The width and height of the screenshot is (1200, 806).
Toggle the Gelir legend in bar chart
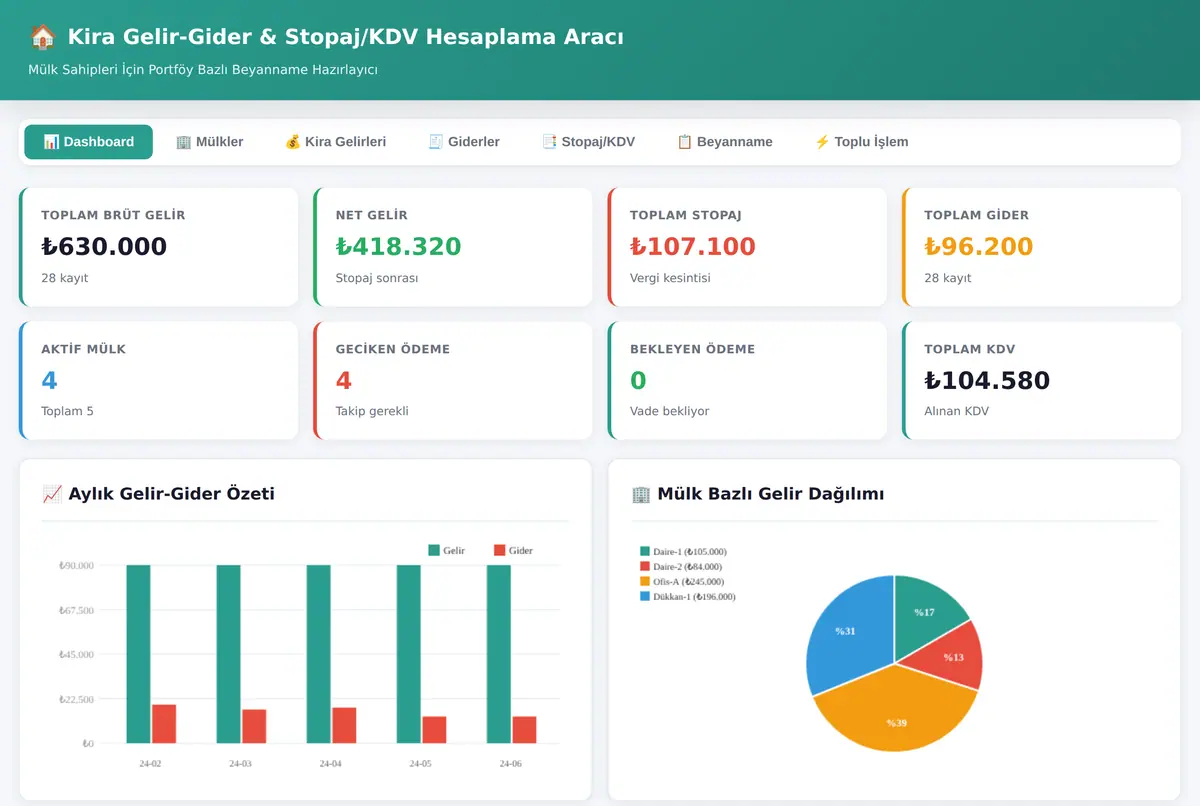(446, 550)
